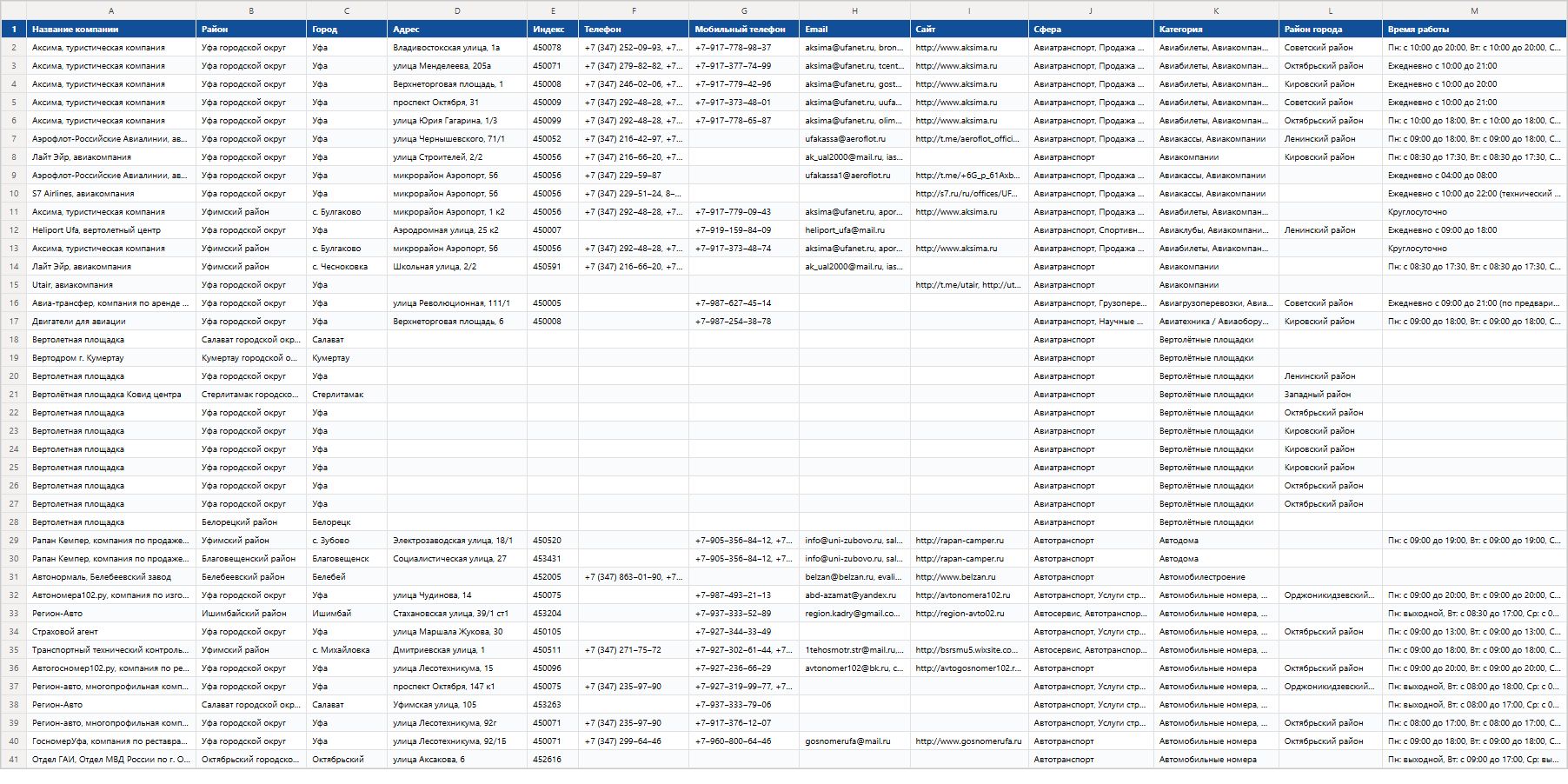Click the address 'Аэродромная улица, 25 к2'
The height and width of the screenshot is (784, 1568).
pos(457,230)
